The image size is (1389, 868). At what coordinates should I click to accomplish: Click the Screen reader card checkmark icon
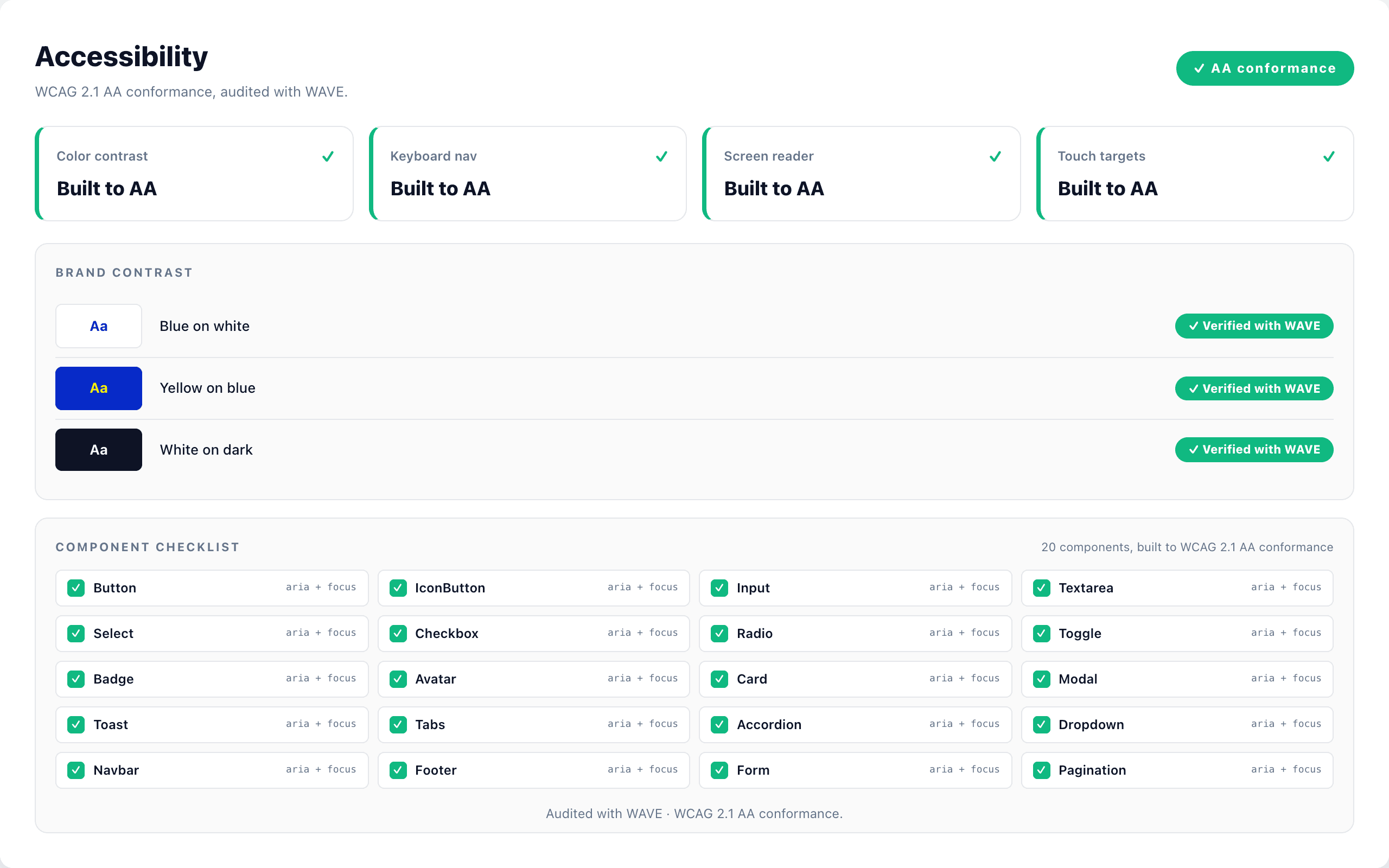pyautogui.click(x=995, y=156)
